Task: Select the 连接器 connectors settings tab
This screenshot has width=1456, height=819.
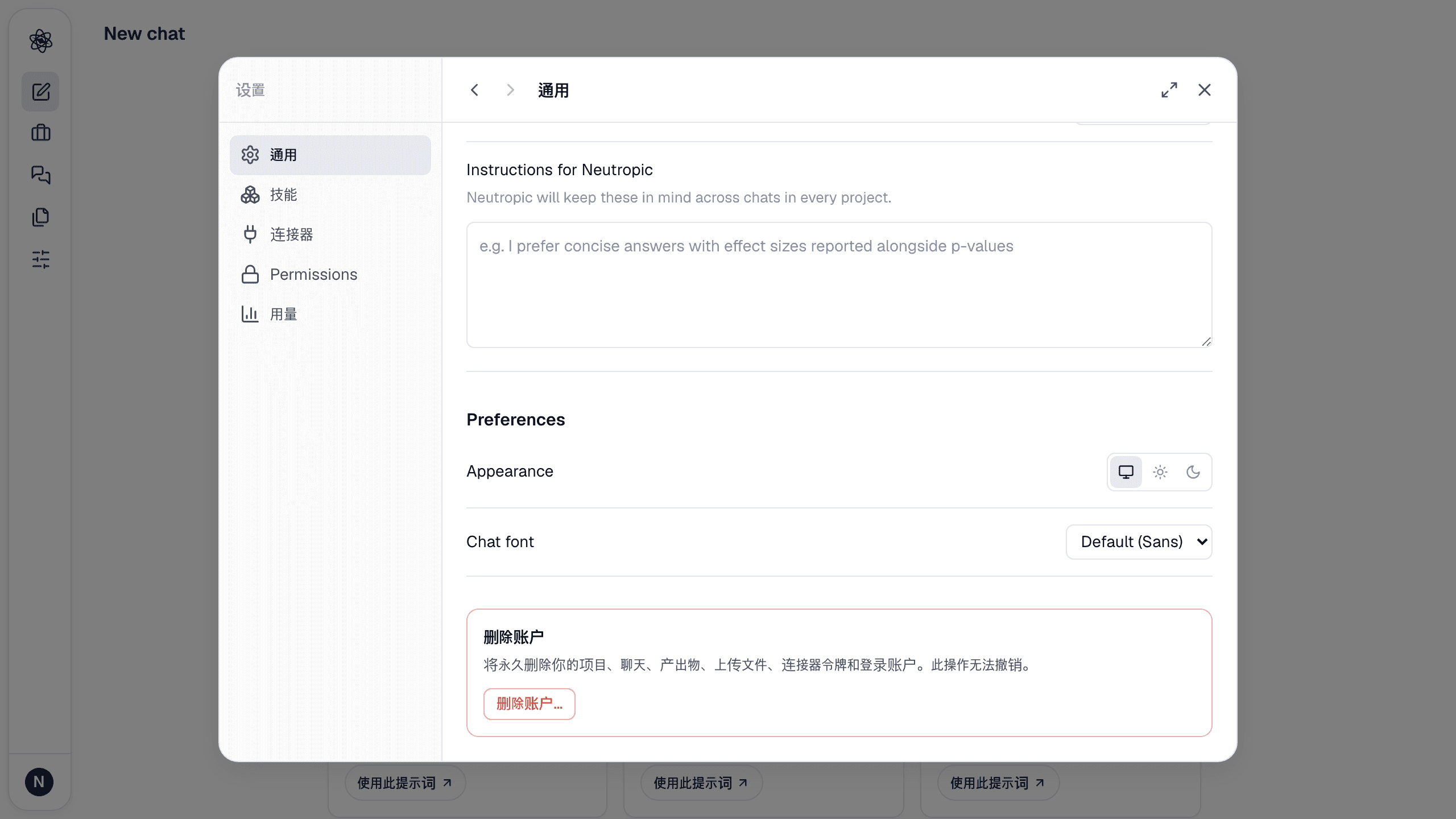Action: pyautogui.click(x=330, y=234)
